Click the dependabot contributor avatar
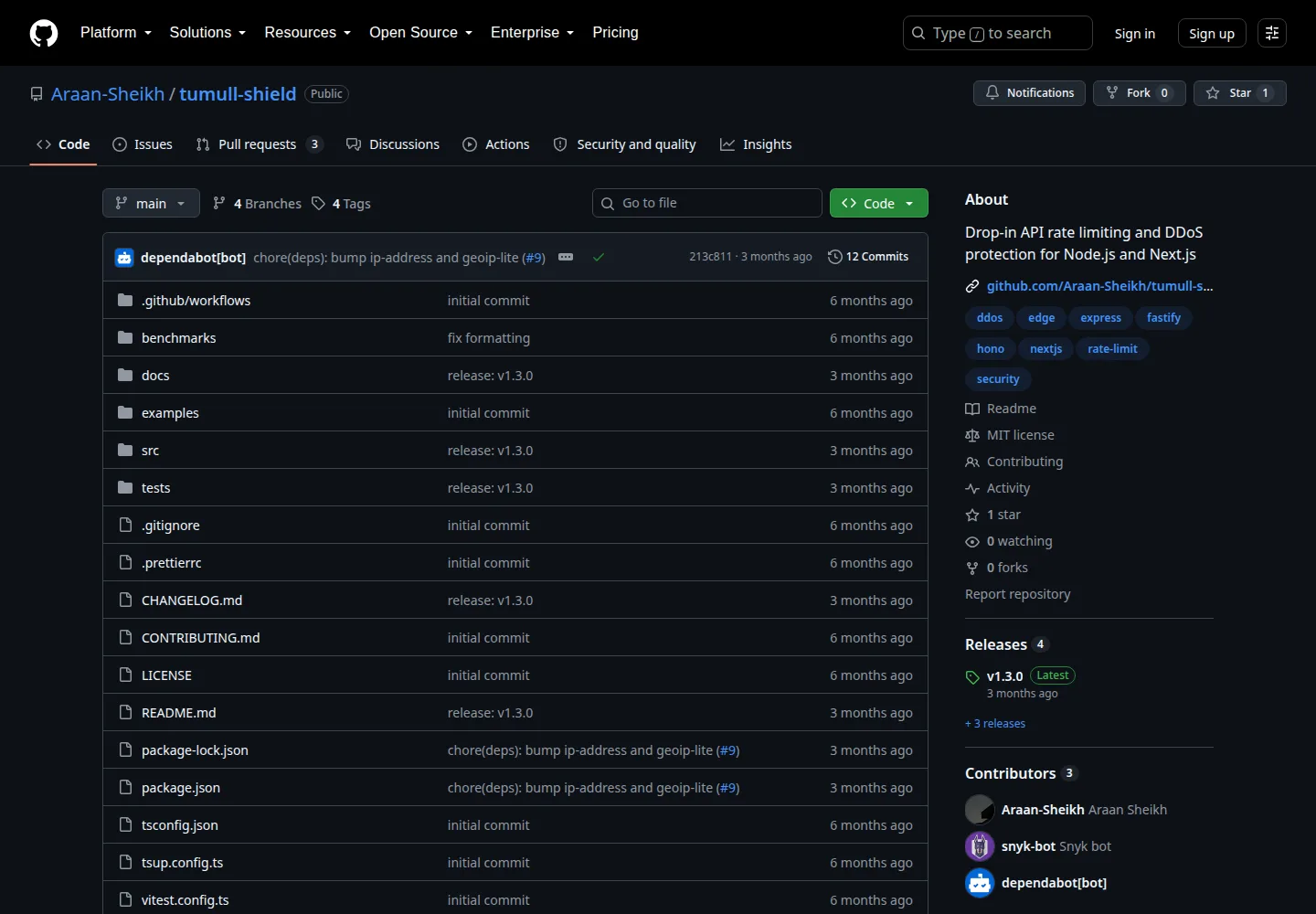Image resolution: width=1316 pixels, height=914 pixels. point(980,883)
